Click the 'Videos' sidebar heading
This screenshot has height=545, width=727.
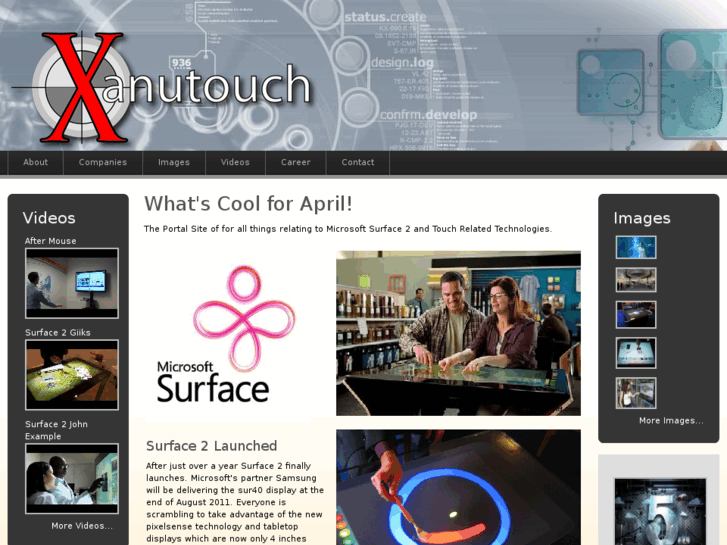pos(49,218)
